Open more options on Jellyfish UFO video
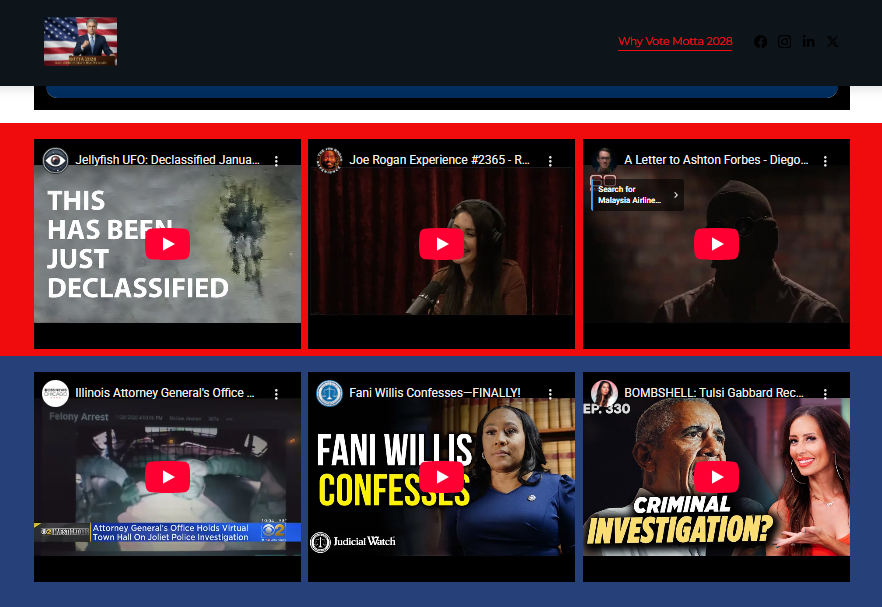Screen dimensions: 882x607 tap(276, 161)
